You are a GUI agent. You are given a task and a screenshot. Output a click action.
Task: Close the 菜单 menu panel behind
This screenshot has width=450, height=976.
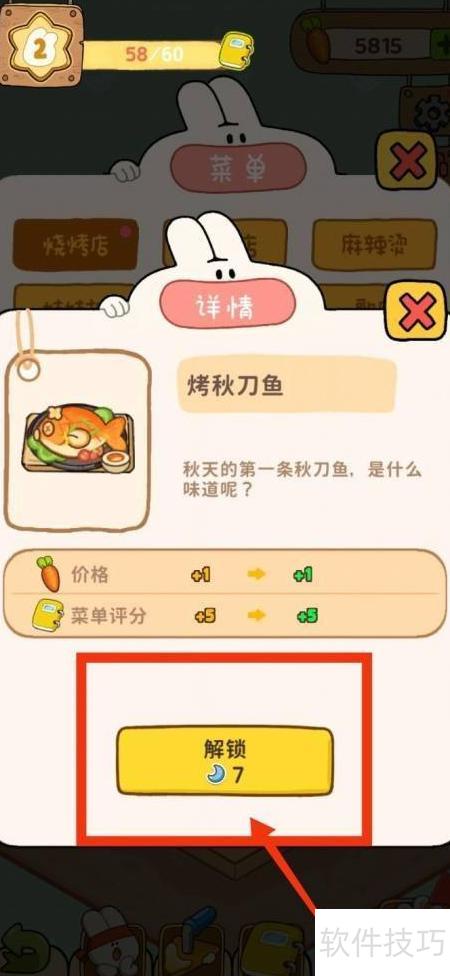[408, 161]
